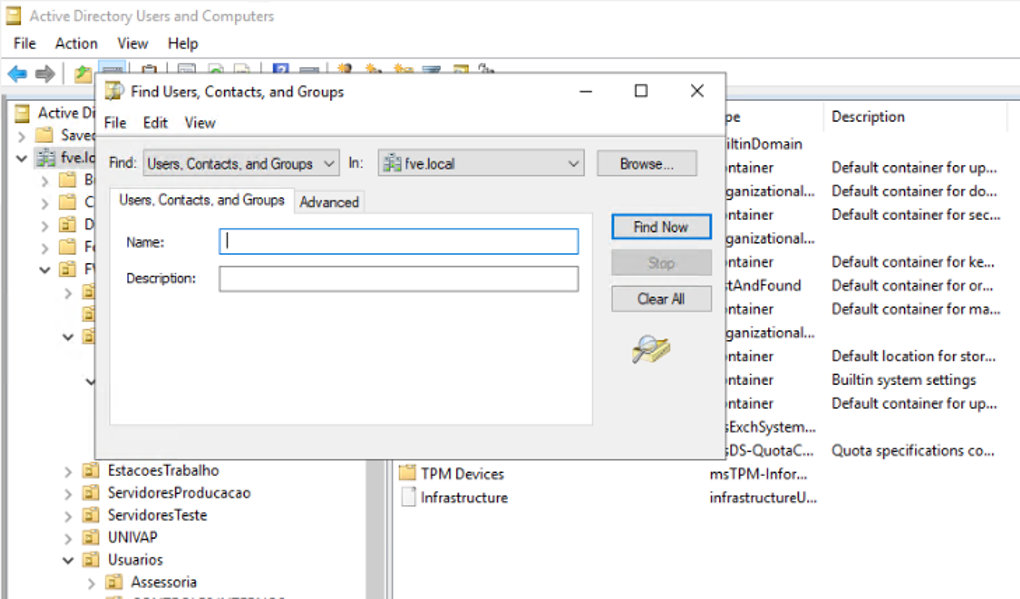Image resolution: width=1020 pixels, height=599 pixels.
Task: Focus the Name input field
Action: point(399,241)
